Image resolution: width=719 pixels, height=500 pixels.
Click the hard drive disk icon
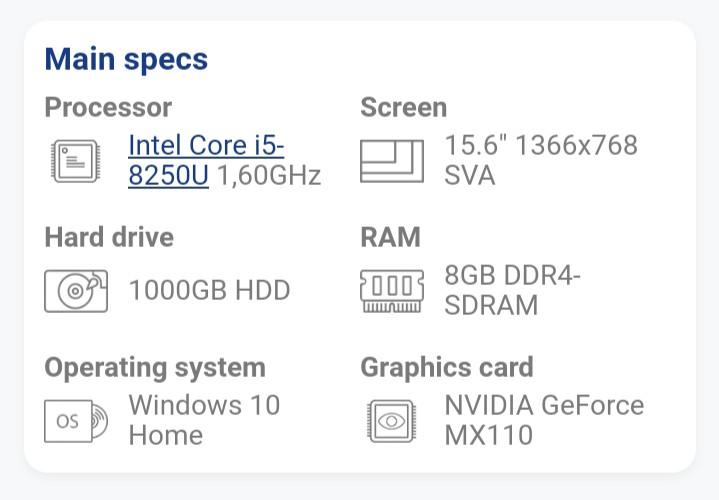[76, 291]
